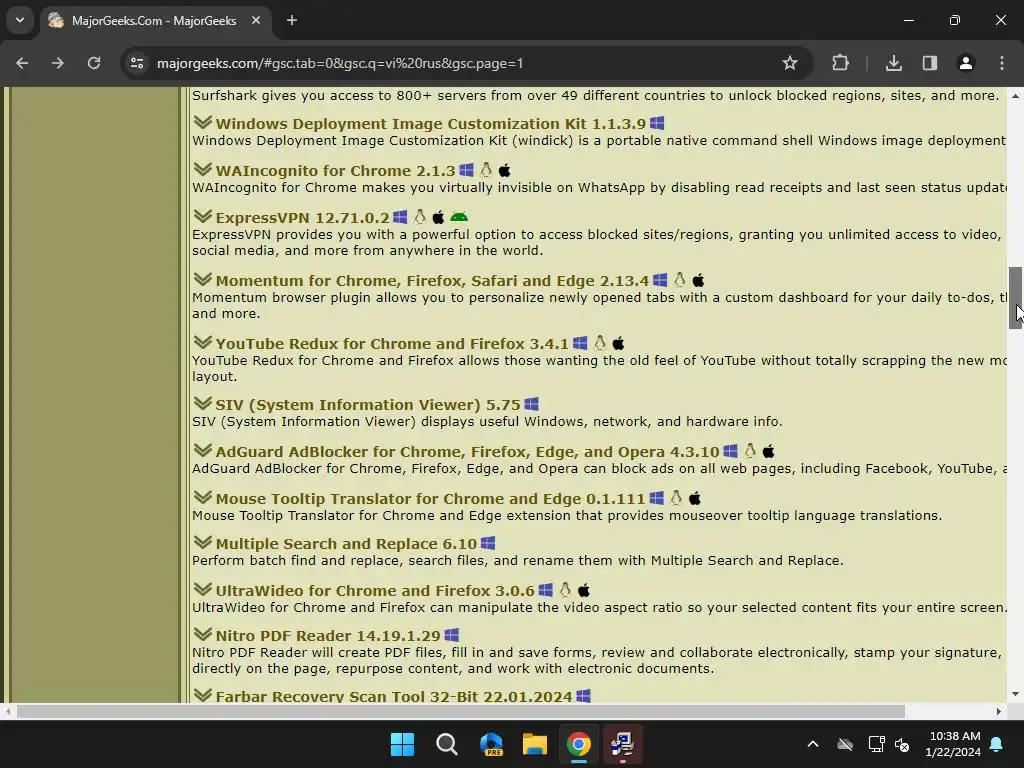Screen dimensions: 1024x768
Task: Expand the YouTube Redux entry chevron
Action: point(202,342)
